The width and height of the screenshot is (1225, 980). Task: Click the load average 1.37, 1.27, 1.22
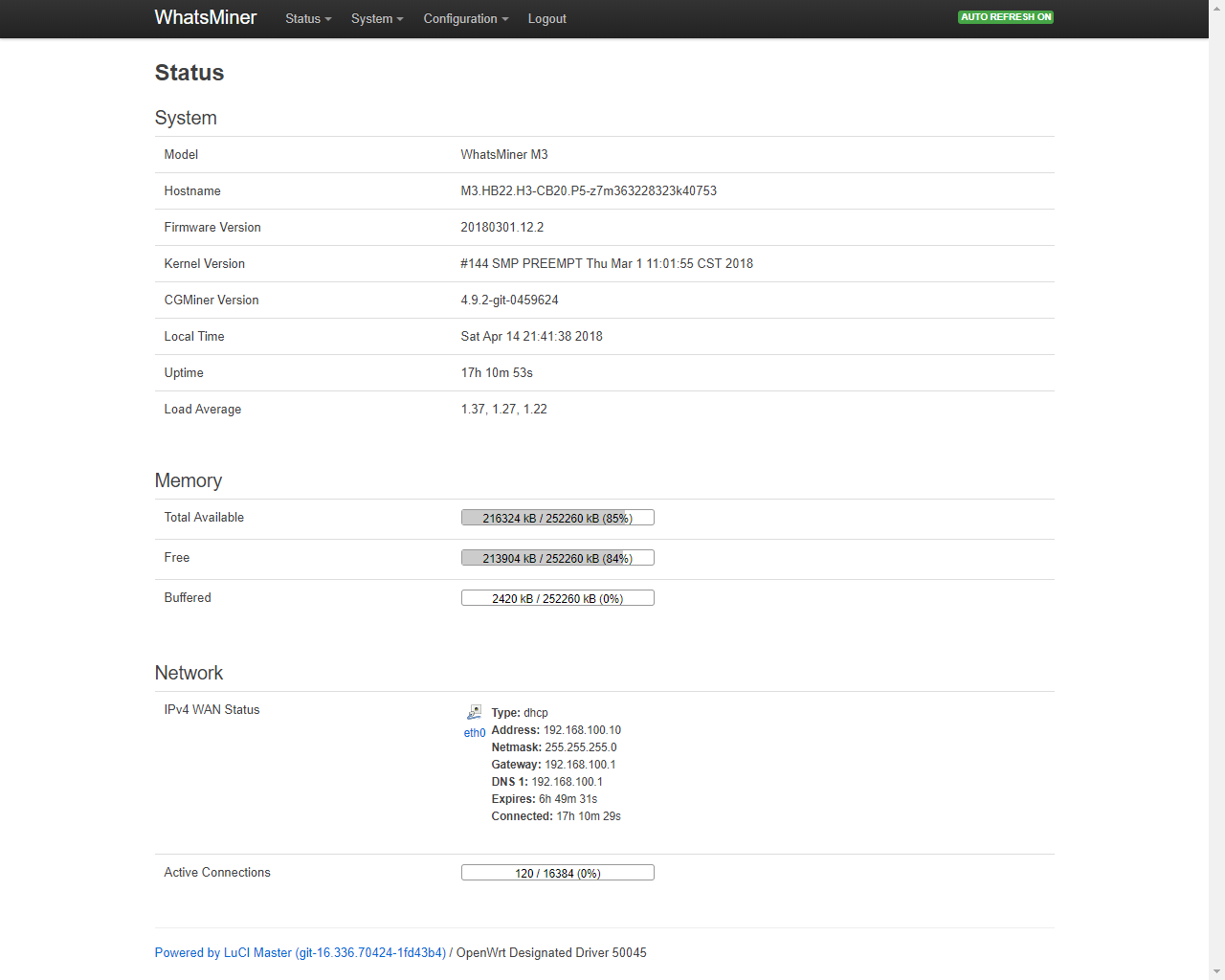pos(504,409)
